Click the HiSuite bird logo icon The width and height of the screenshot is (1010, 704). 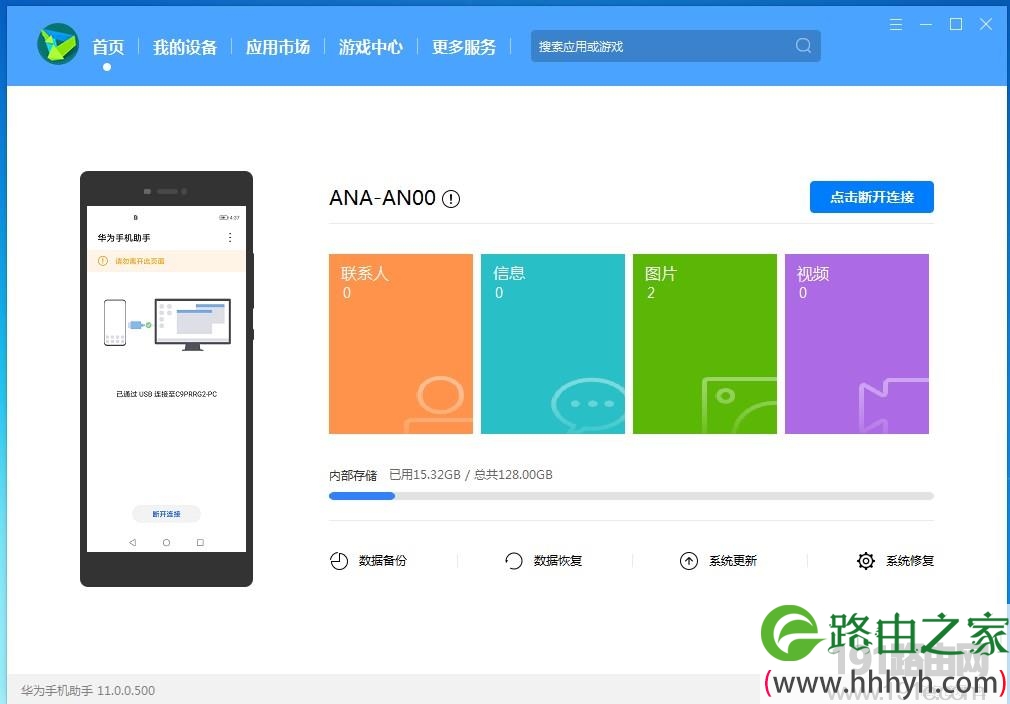[58, 44]
